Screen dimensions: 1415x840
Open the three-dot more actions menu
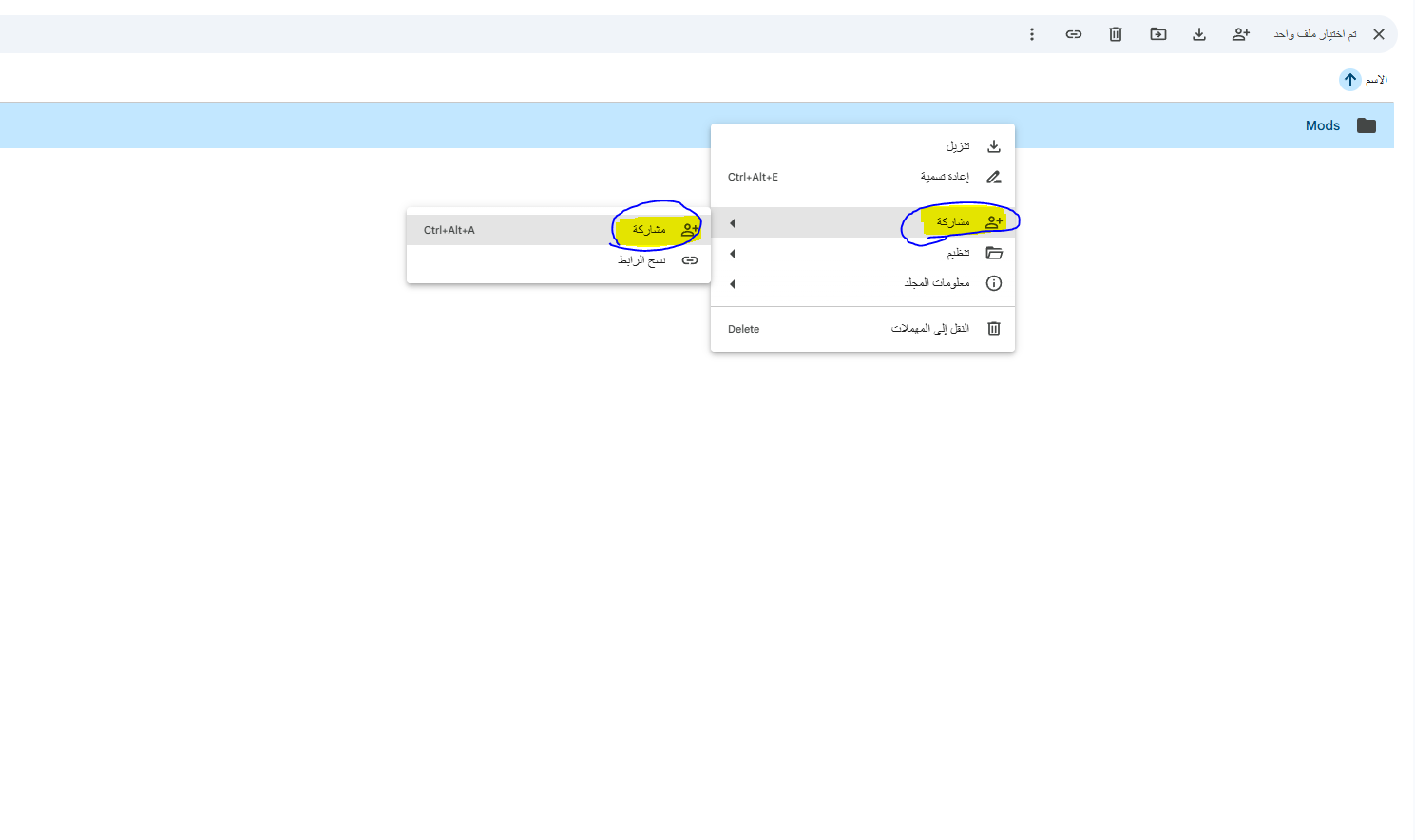(1032, 34)
